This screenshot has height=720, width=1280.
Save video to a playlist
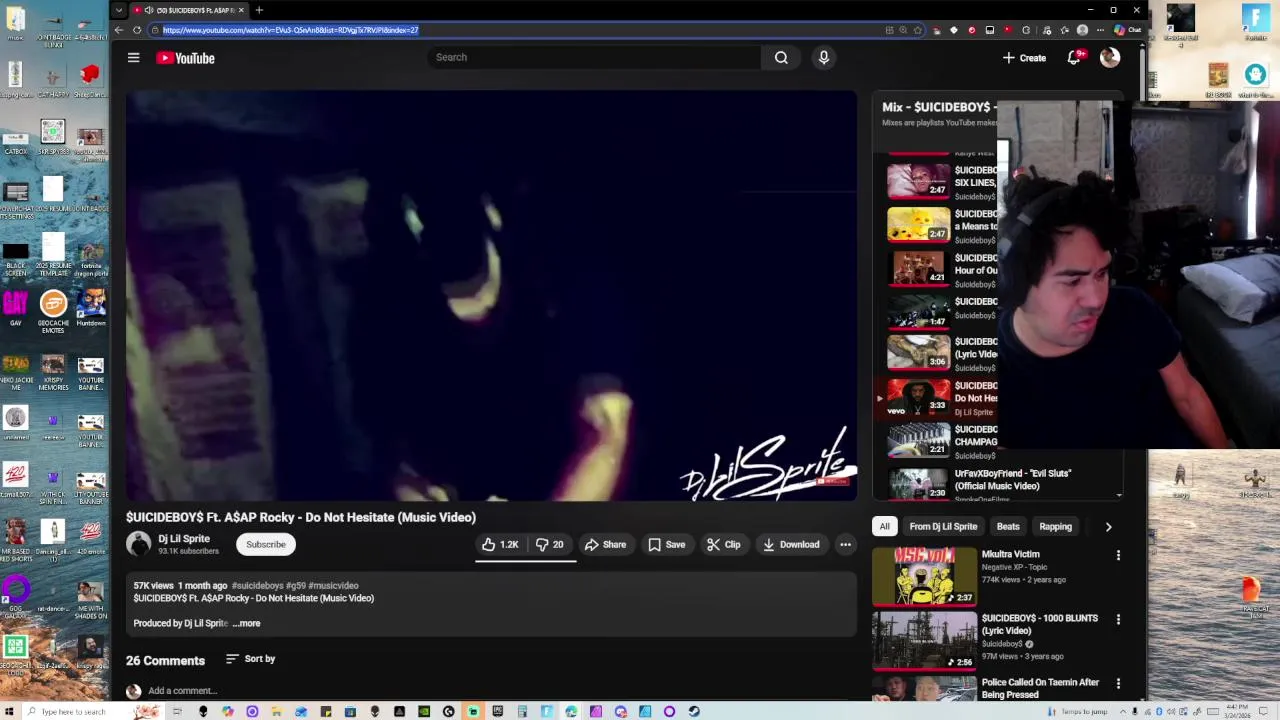tap(666, 544)
